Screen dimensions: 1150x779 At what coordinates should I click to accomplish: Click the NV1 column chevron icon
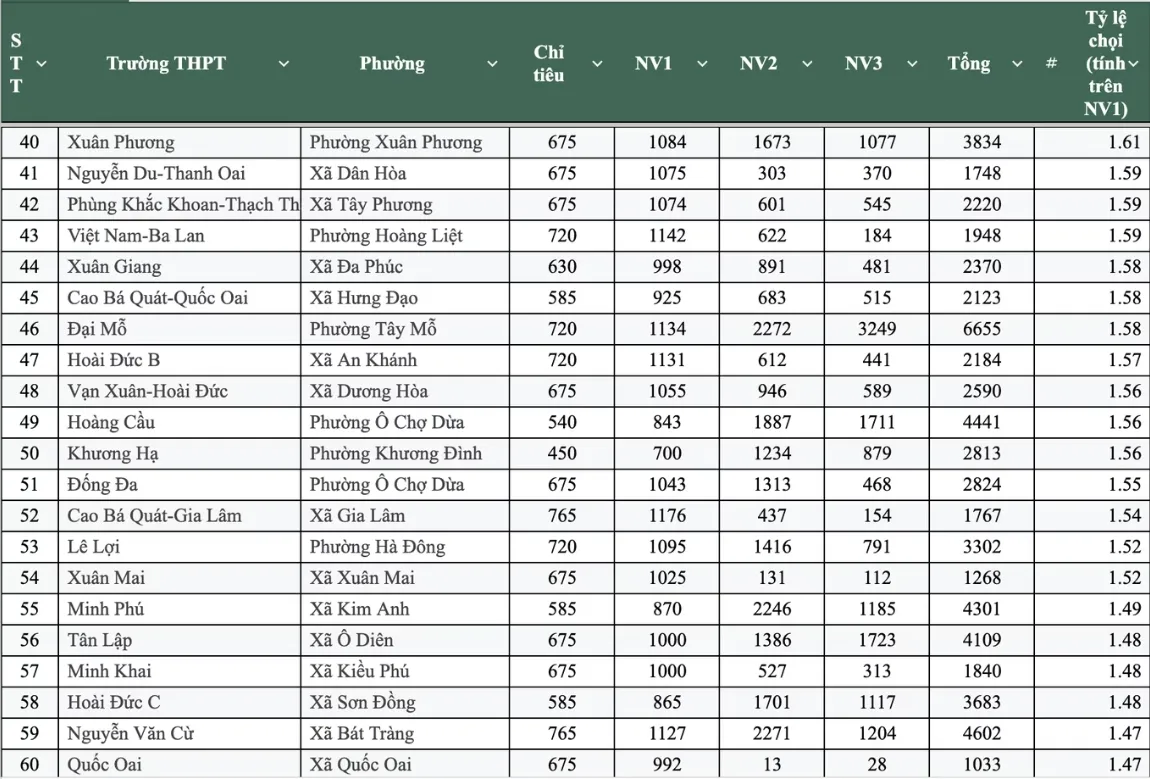702,64
